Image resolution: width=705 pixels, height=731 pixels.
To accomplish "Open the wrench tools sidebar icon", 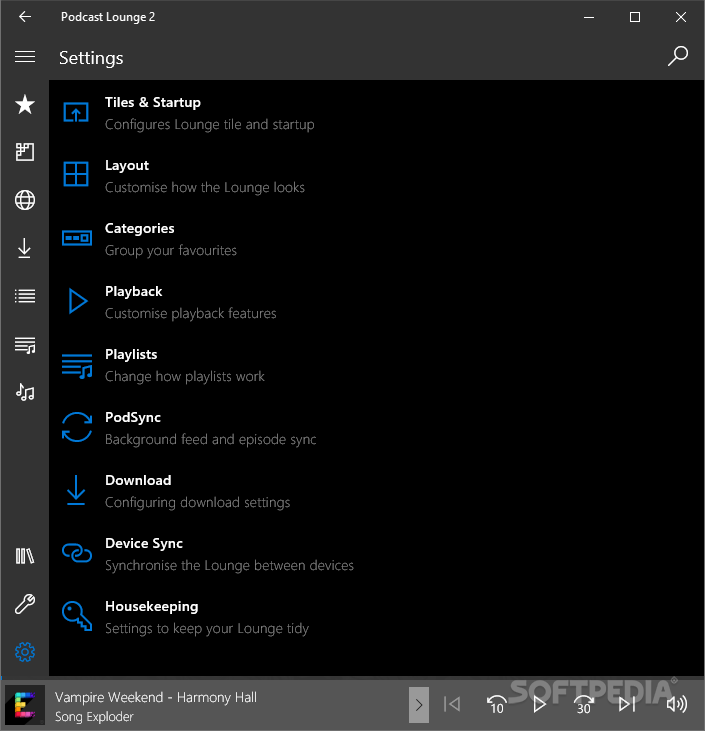I will click(x=25, y=604).
